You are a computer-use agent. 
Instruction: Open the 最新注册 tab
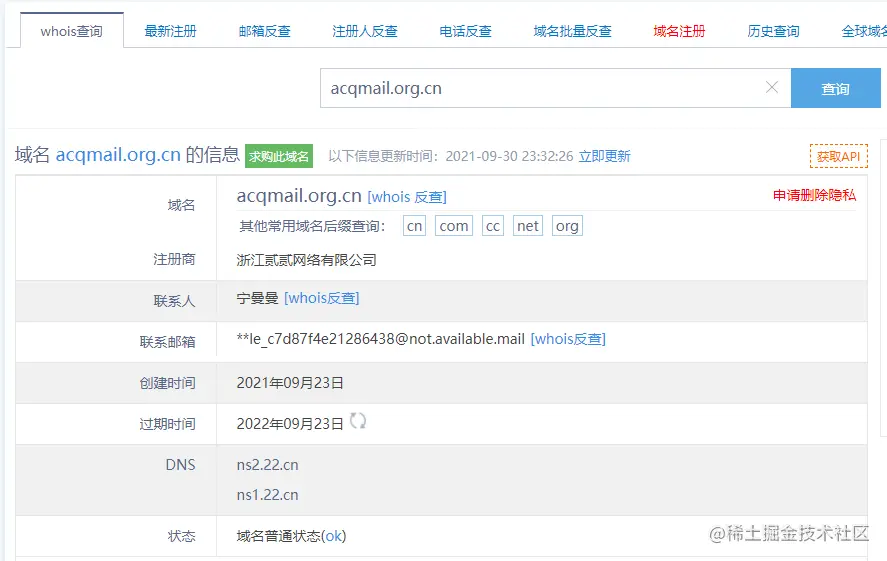point(170,31)
